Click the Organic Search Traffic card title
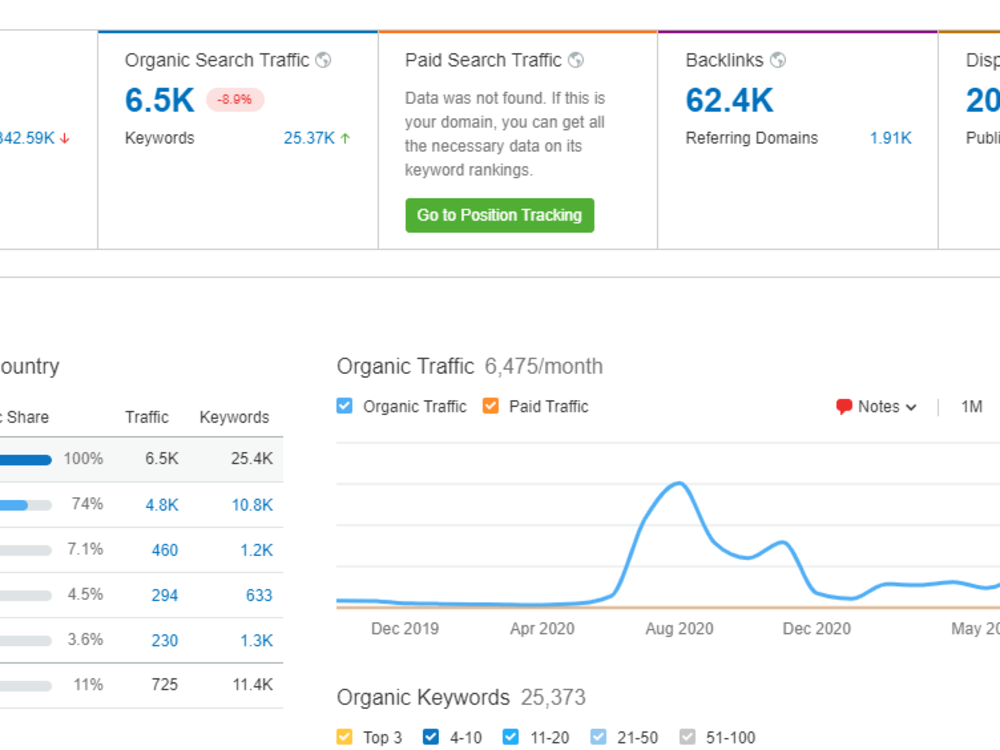The image size is (1000, 750). (x=217, y=60)
